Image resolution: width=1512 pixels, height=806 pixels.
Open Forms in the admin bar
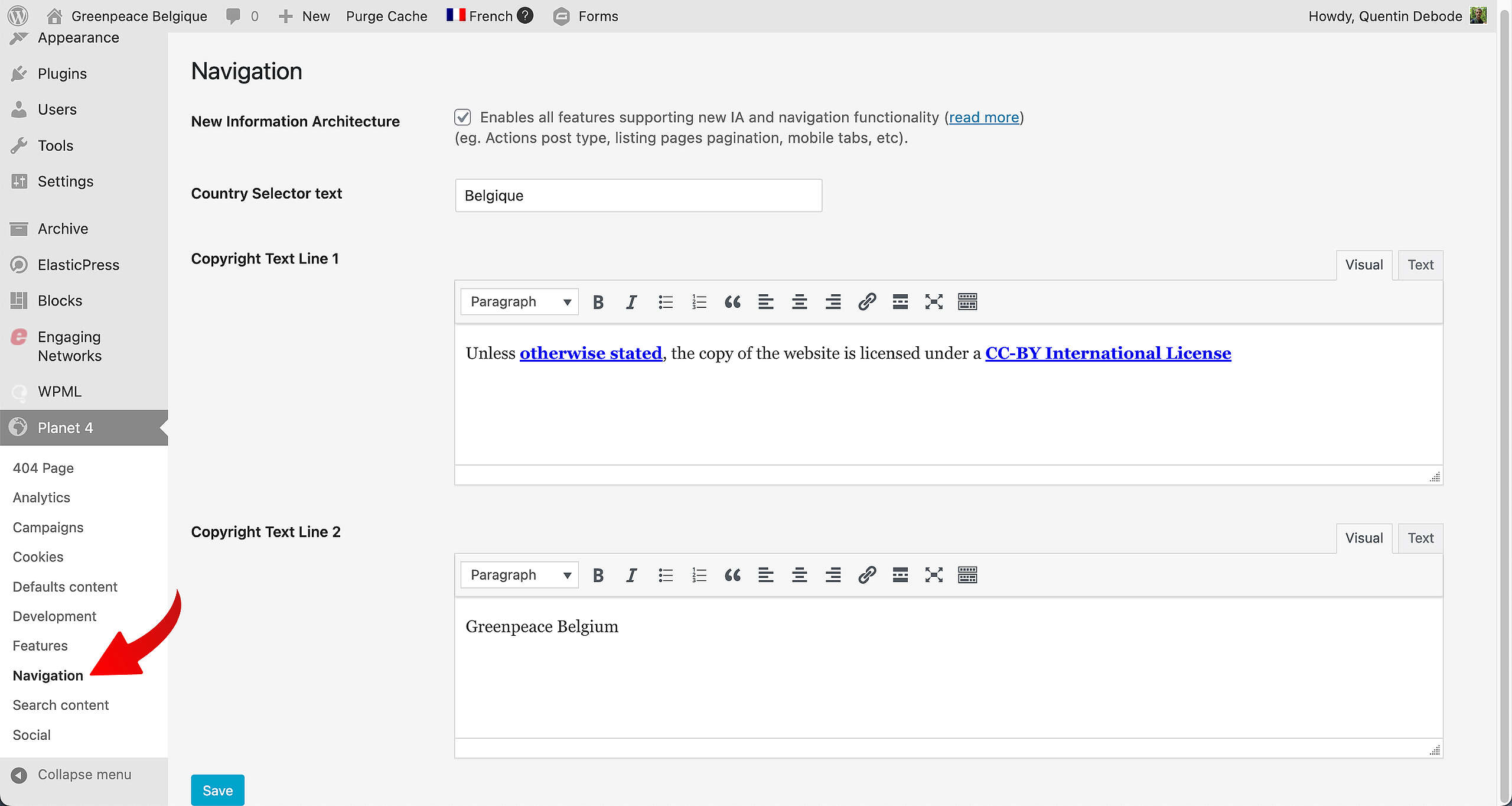tap(586, 16)
